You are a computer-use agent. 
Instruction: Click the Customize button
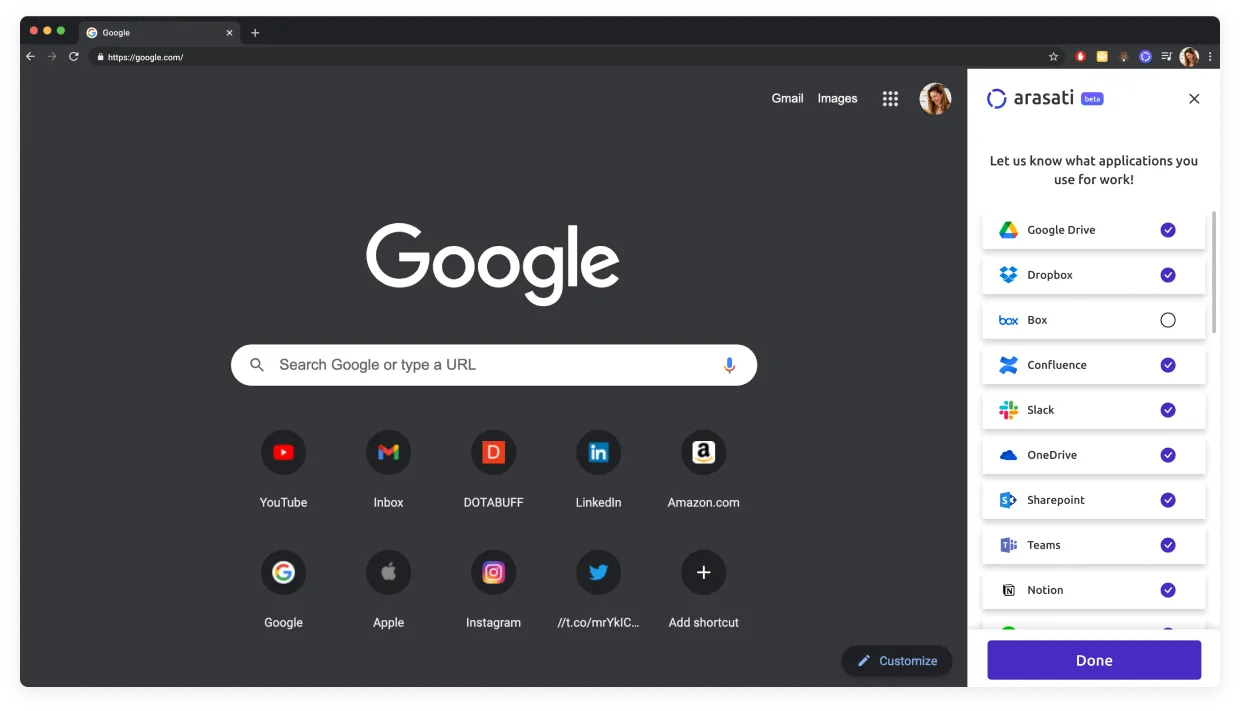[x=897, y=660]
